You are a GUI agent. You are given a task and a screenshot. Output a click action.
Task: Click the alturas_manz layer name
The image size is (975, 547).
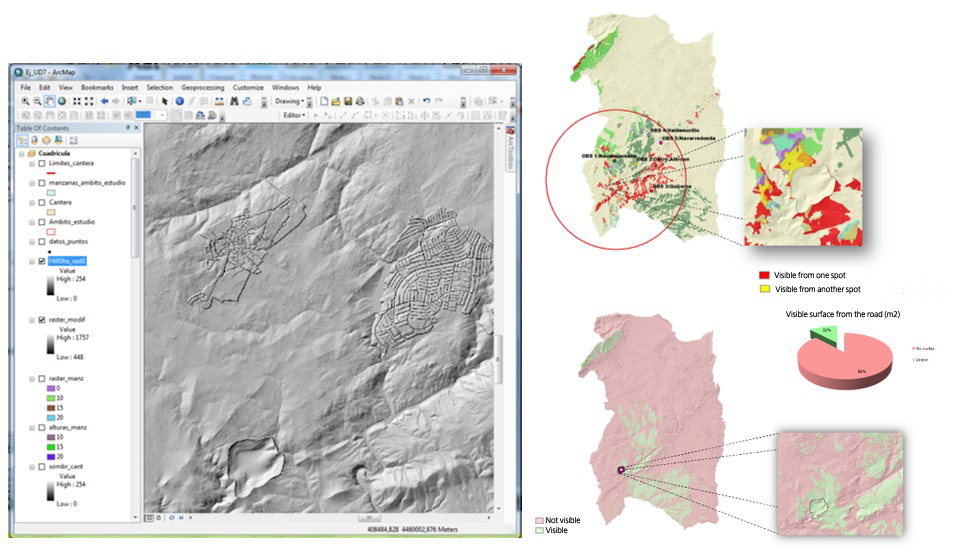coord(67,427)
